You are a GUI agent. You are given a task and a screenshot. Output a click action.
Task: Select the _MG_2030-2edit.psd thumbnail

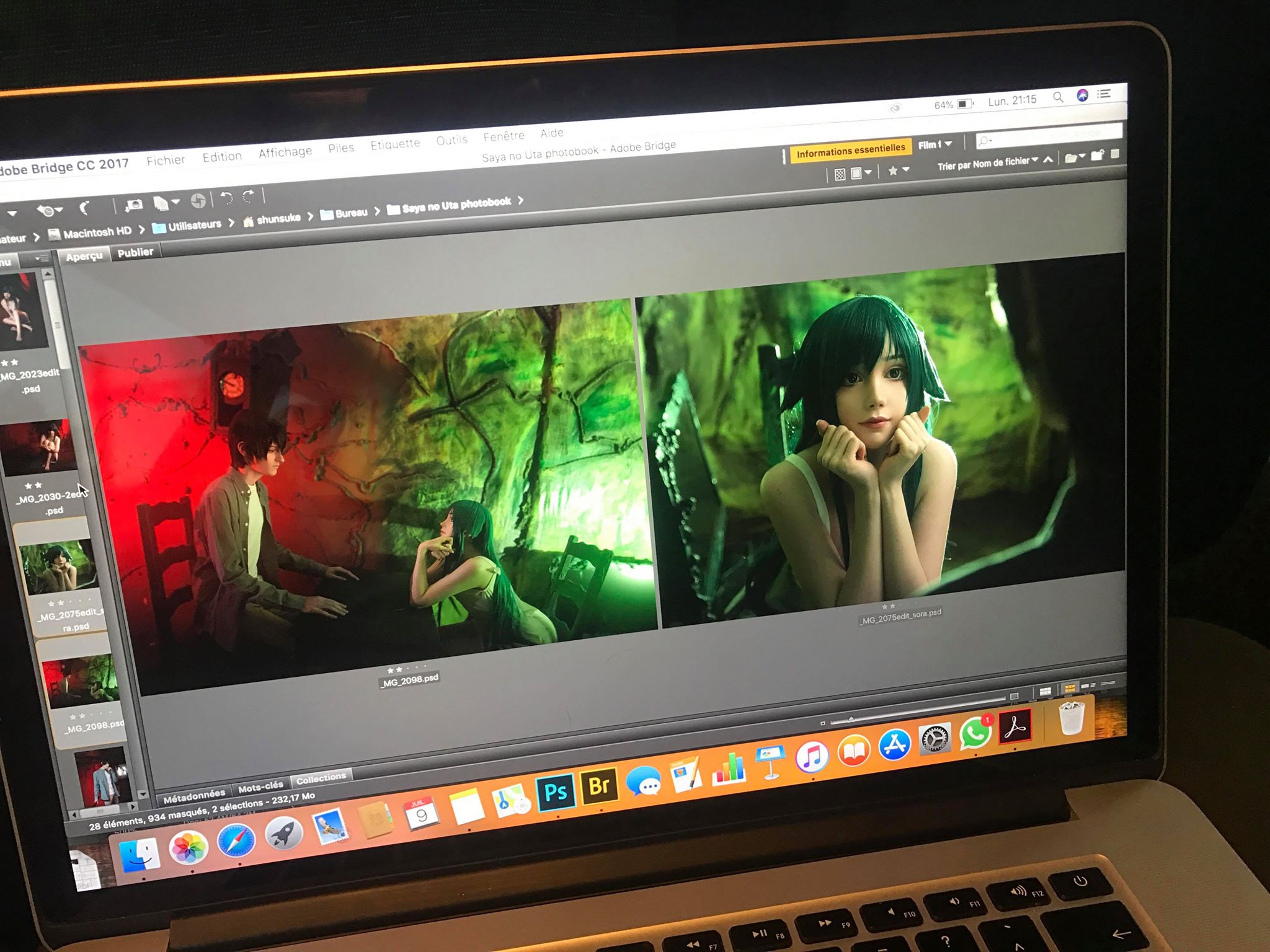coord(40,447)
